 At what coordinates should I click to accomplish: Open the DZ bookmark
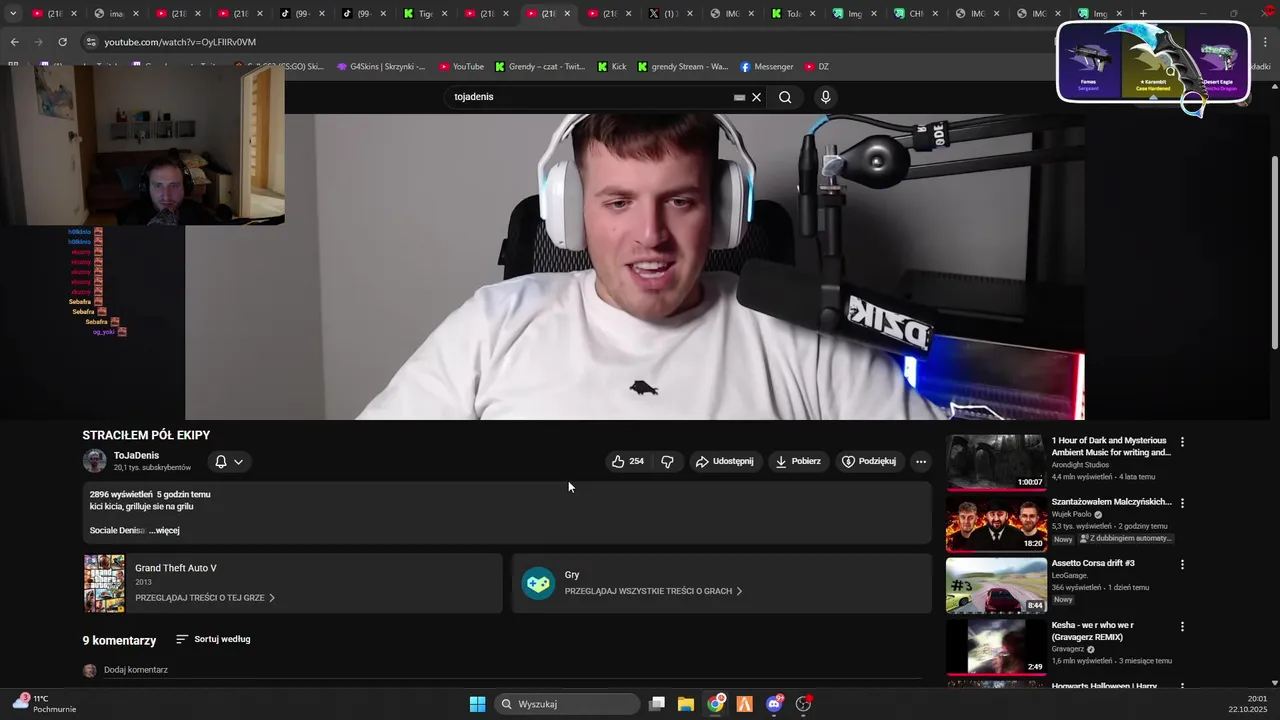pos(816,67)
